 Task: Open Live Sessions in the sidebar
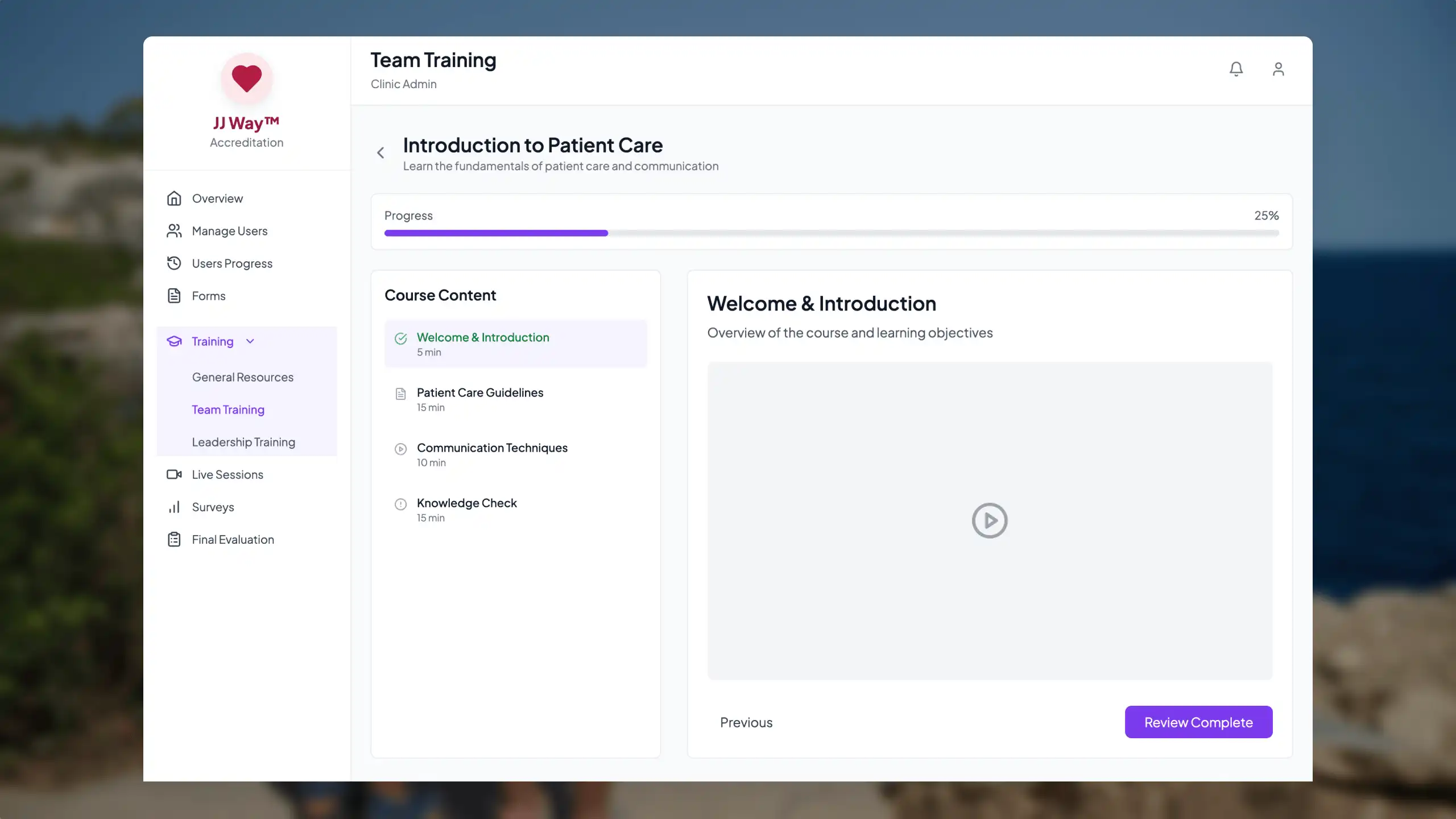247,474
